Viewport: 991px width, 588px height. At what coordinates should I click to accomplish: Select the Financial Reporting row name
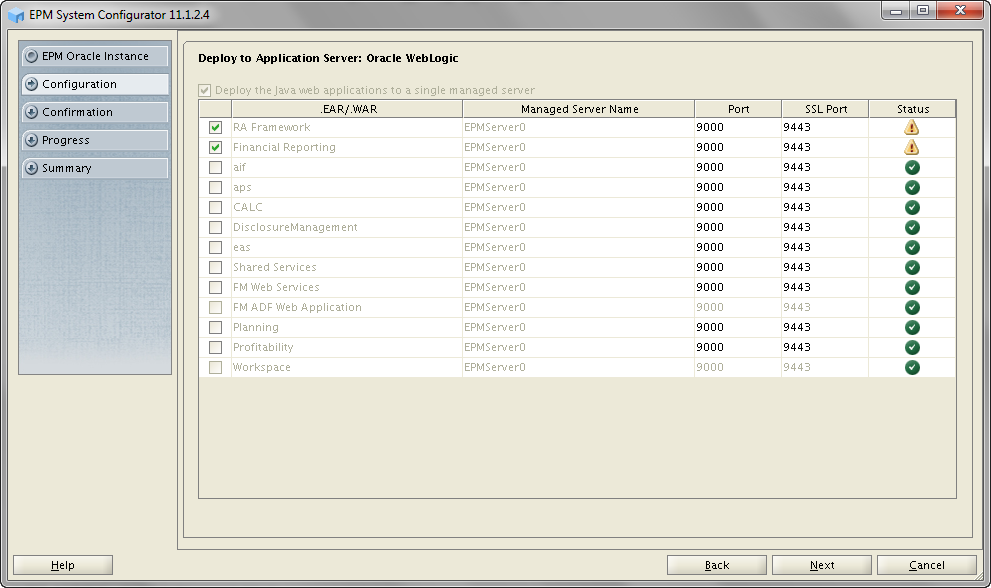point(284,147)
